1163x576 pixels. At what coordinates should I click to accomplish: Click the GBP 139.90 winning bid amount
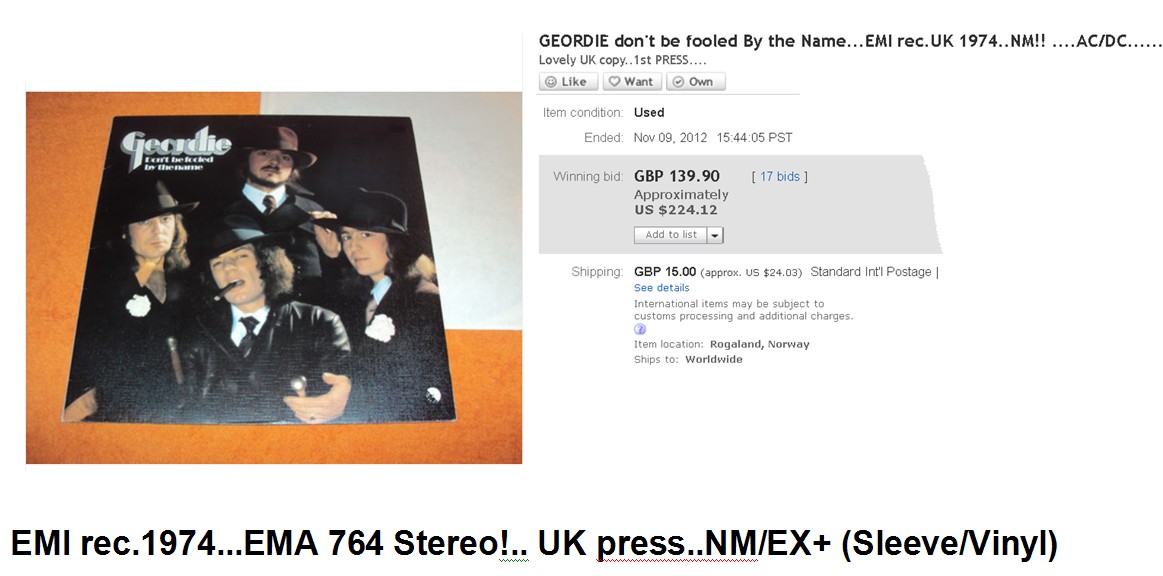coord(676,176)
